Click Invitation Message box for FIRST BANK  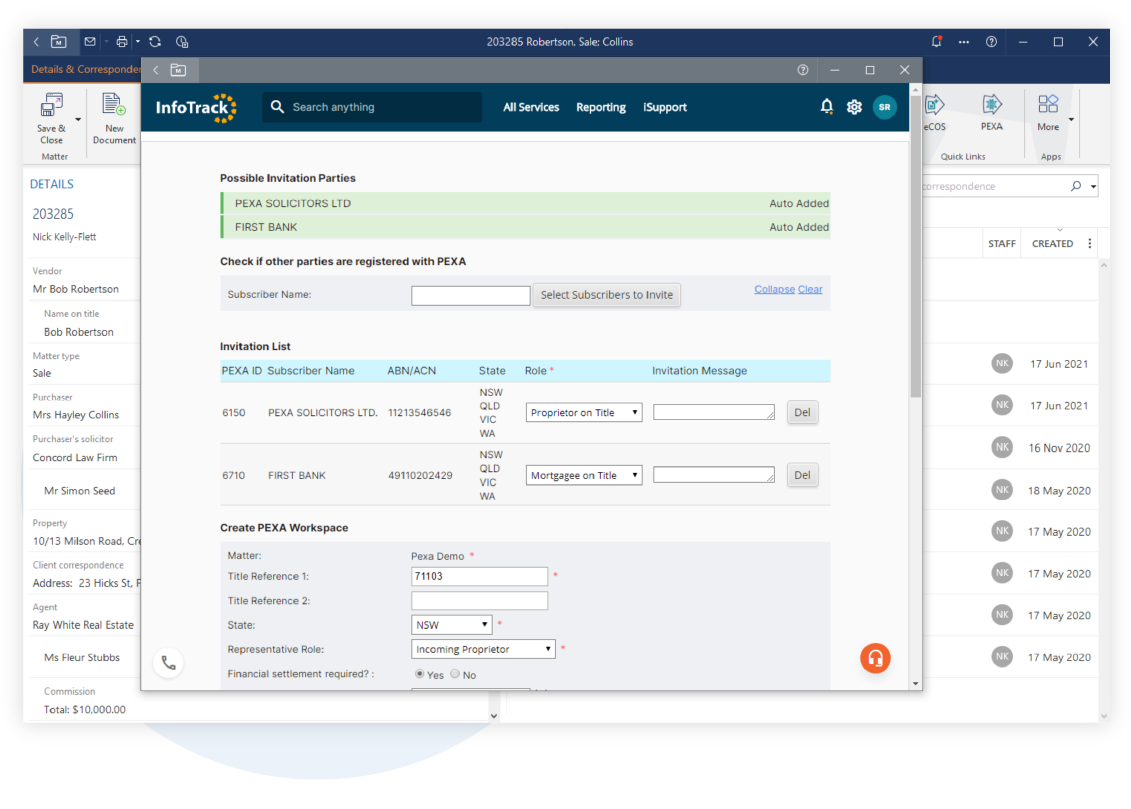click(713, 475)
